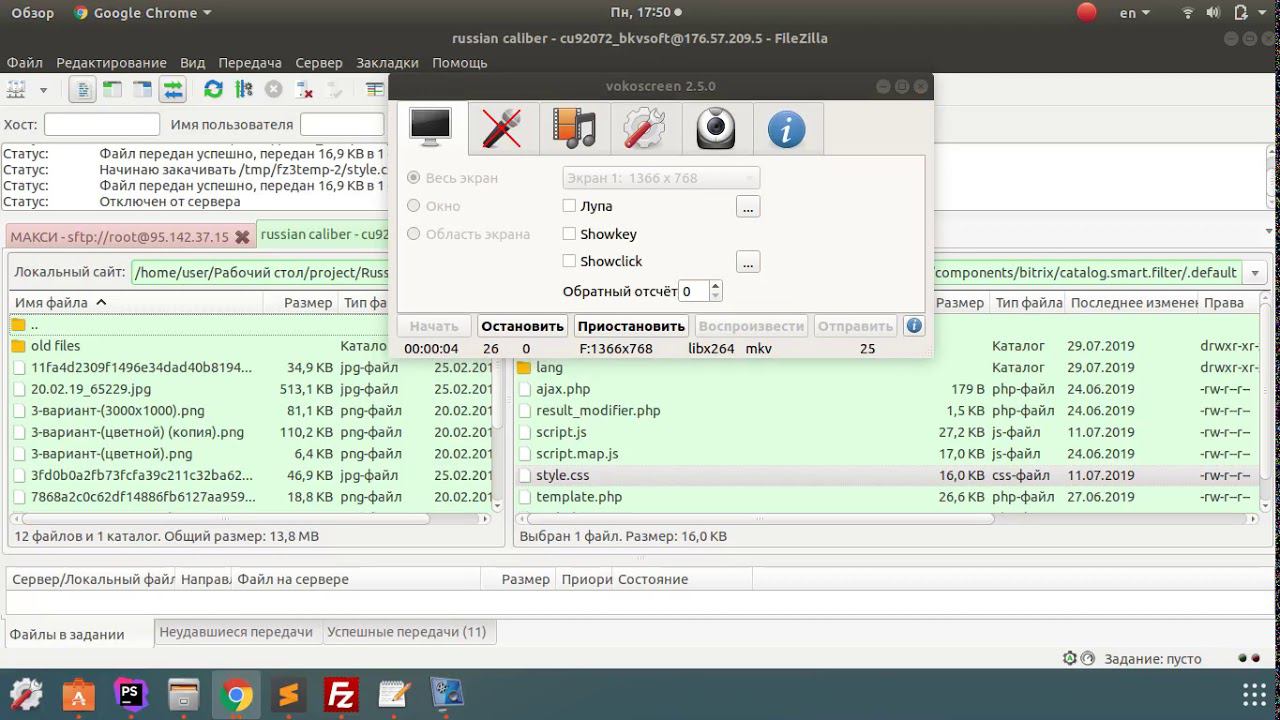Launch the system settings tool from dock
Screen dimensions: 1280x720
click(x=26, y=694)
